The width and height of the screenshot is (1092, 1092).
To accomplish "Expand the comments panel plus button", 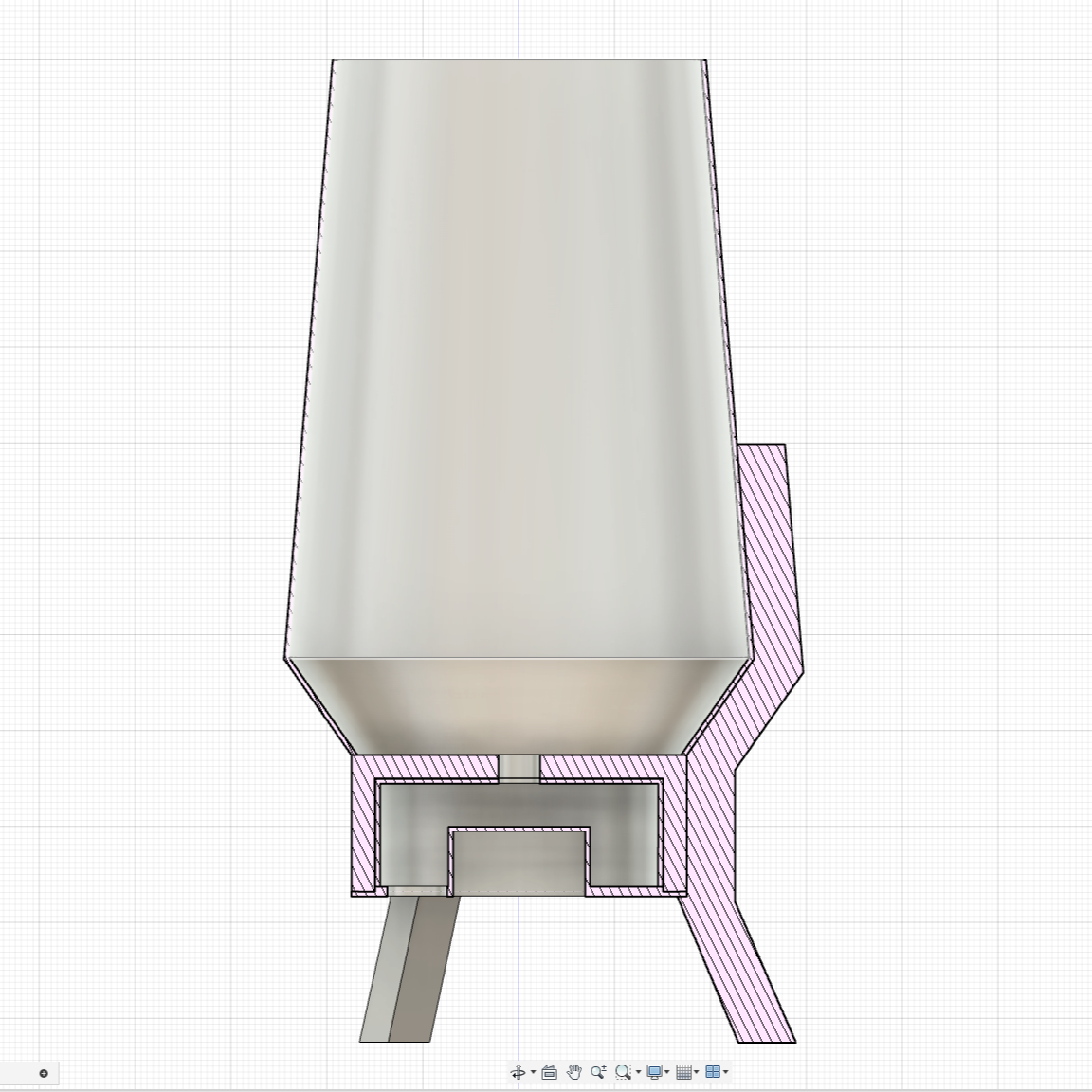I will (x=44, y=1073).
